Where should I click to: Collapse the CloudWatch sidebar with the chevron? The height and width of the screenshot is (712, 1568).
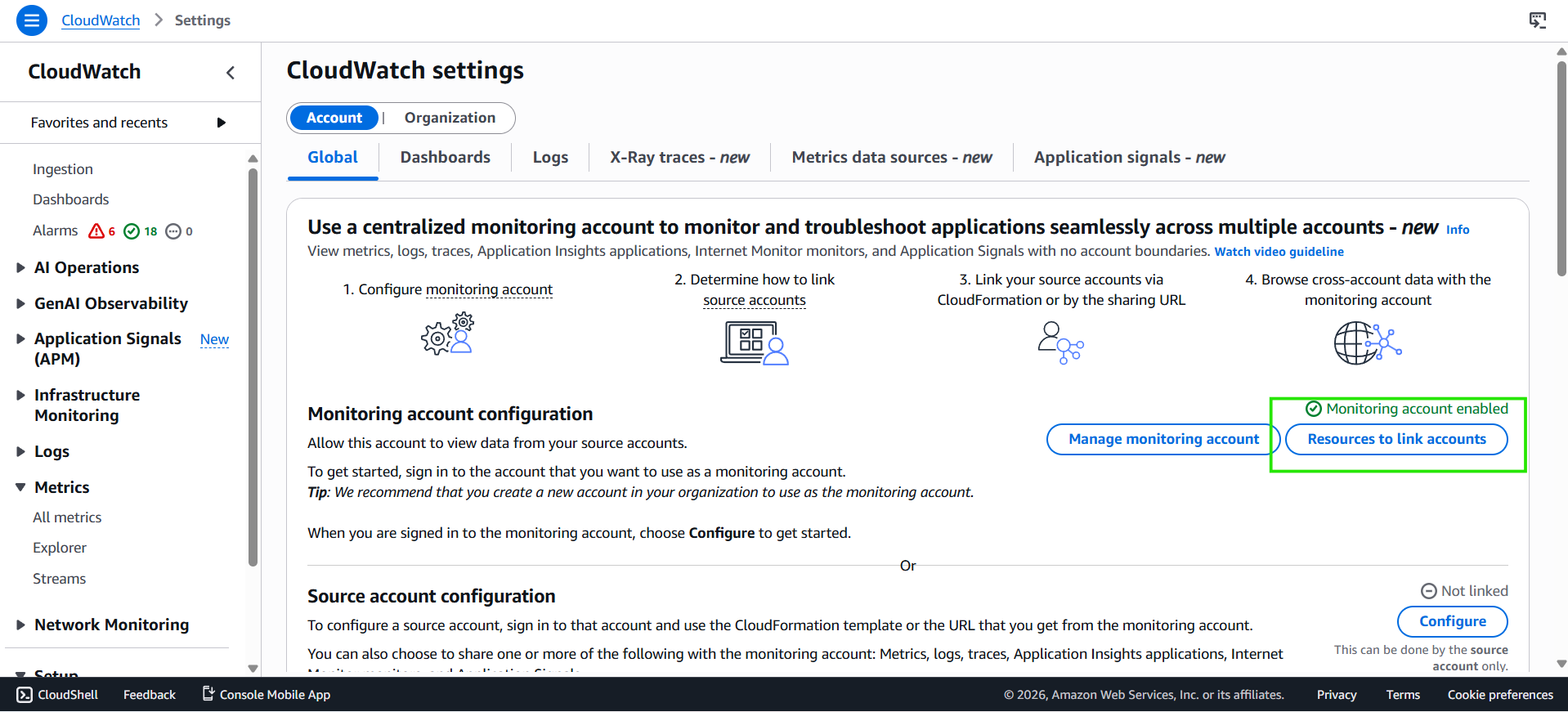[x=231, y=73]
